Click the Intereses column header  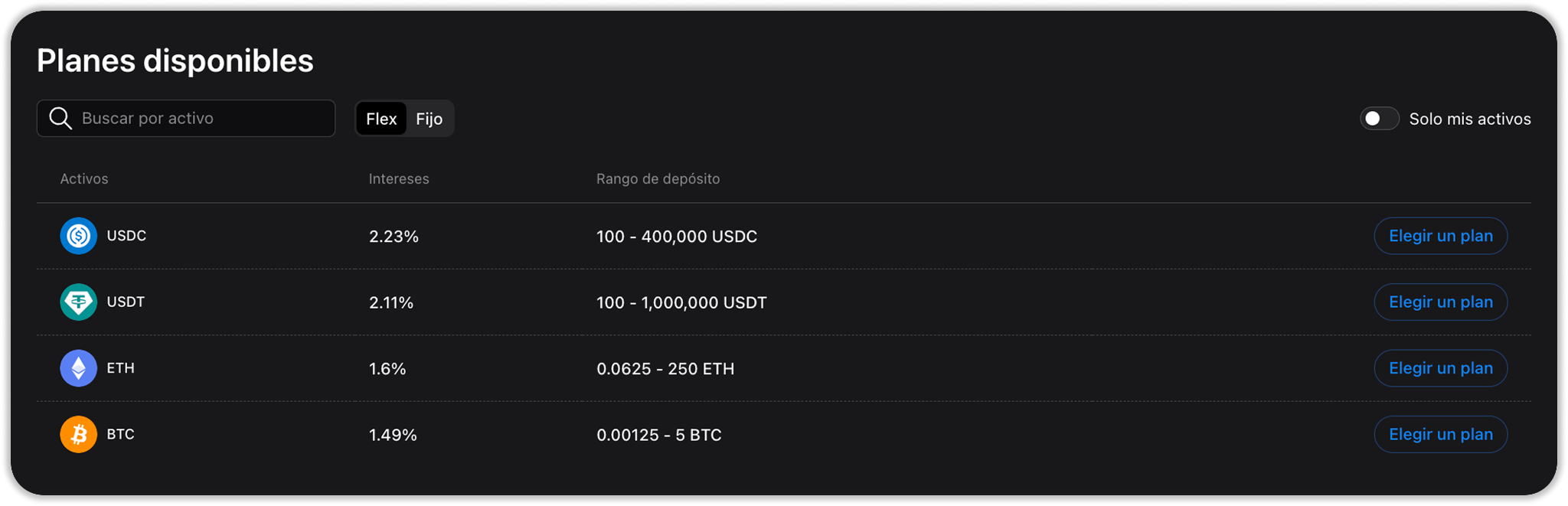click(399, 178)
